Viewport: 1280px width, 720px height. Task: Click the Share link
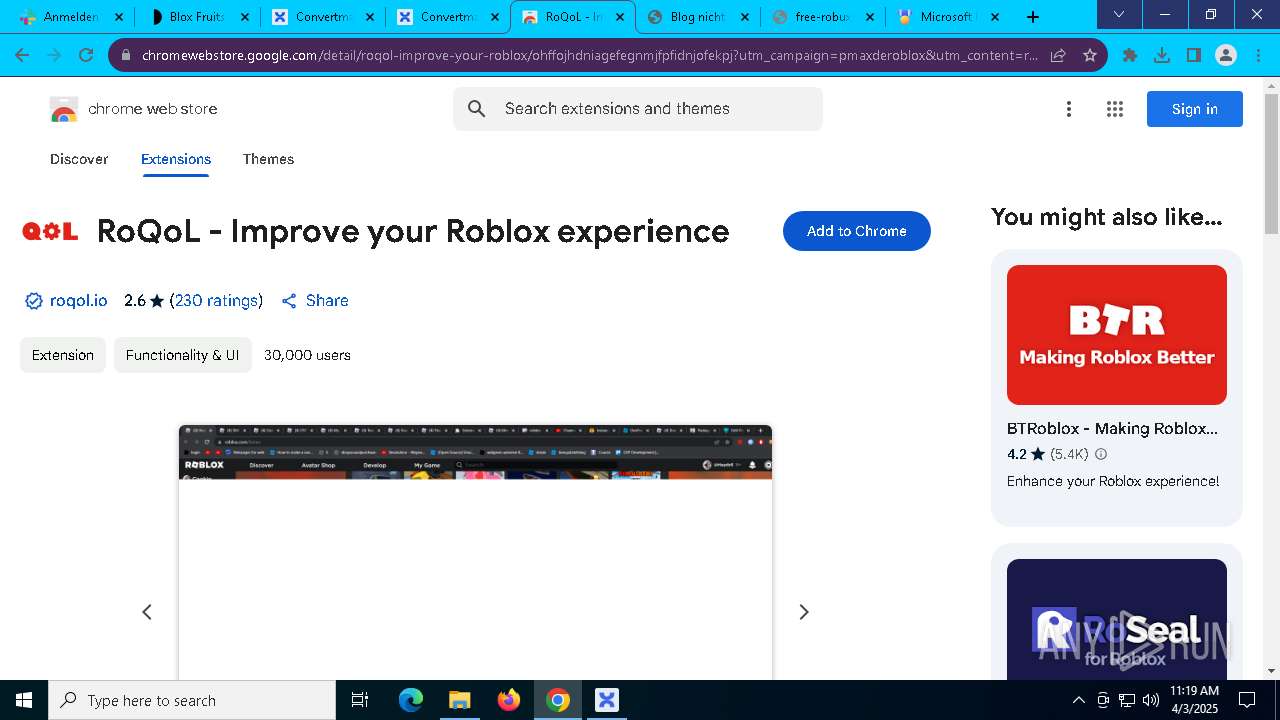tap(315, 301)
